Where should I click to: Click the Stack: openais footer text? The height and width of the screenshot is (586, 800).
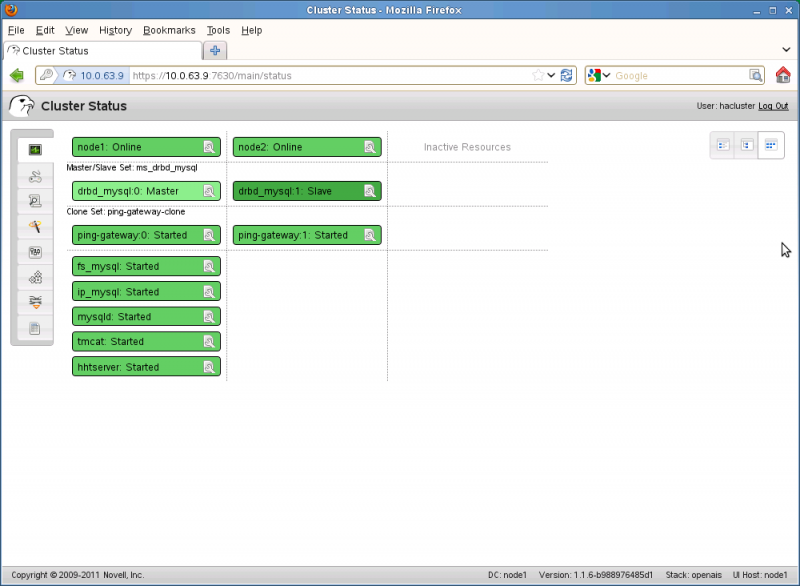coord(693,575)
